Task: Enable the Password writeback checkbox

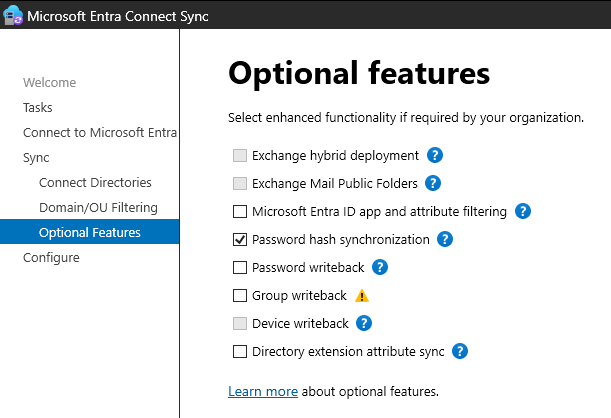Action: point(240,268)
